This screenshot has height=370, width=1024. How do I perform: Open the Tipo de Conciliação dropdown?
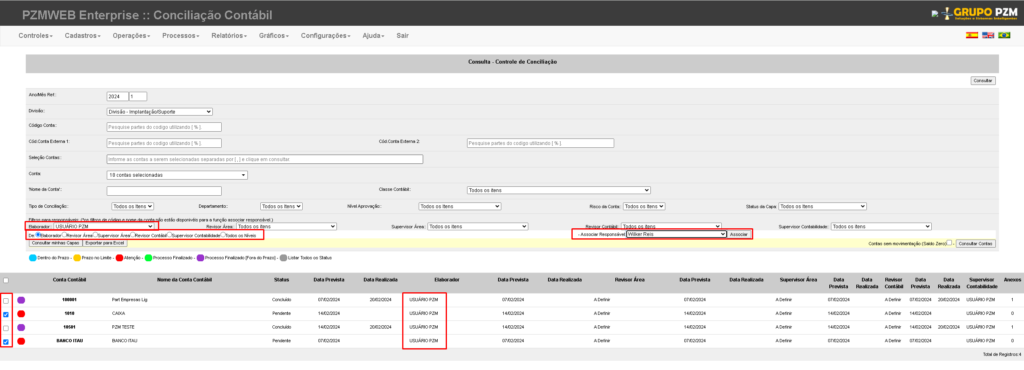tap(133, 206)
